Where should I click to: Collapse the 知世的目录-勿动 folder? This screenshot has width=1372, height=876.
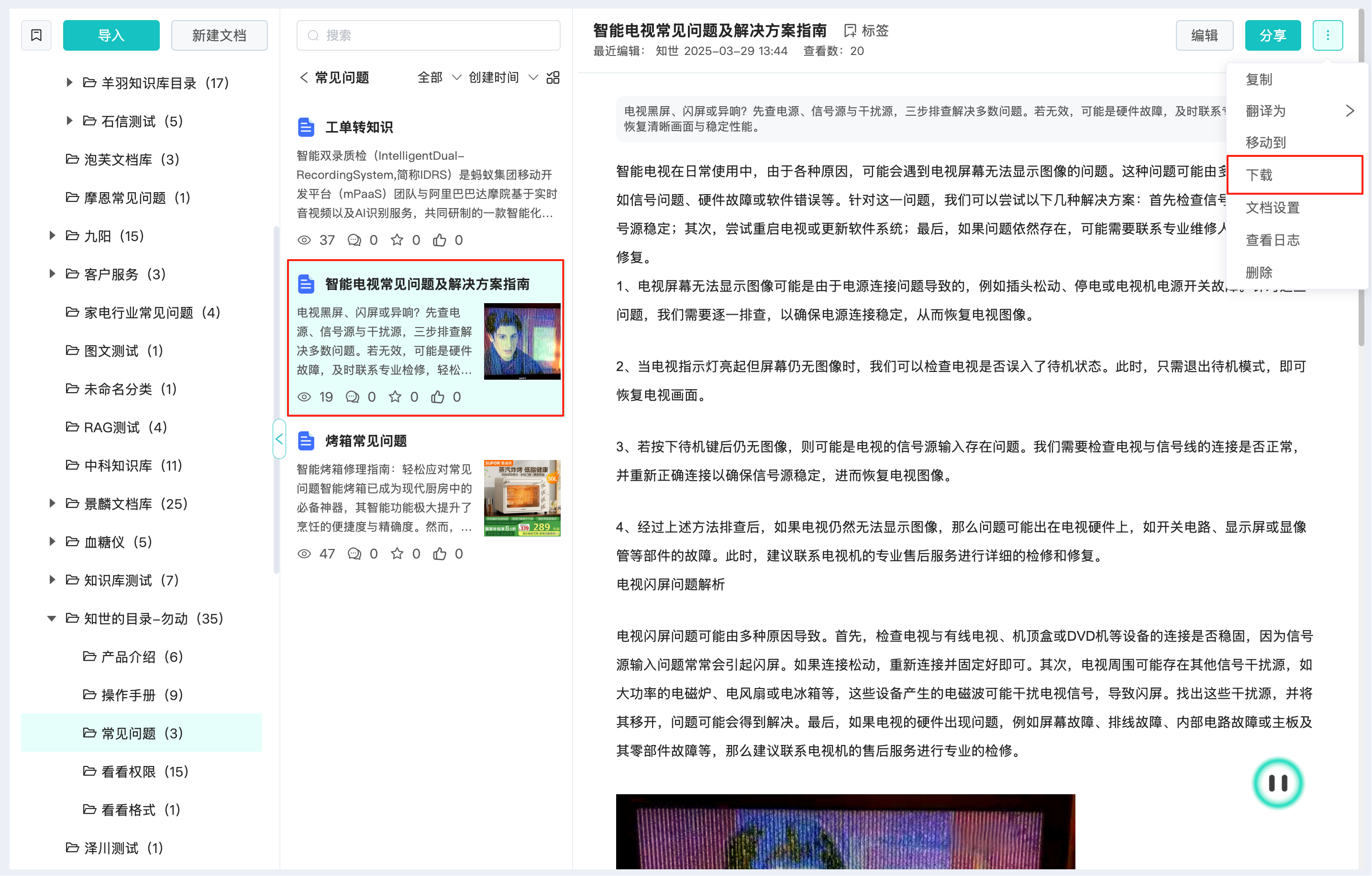click(51, 619)
